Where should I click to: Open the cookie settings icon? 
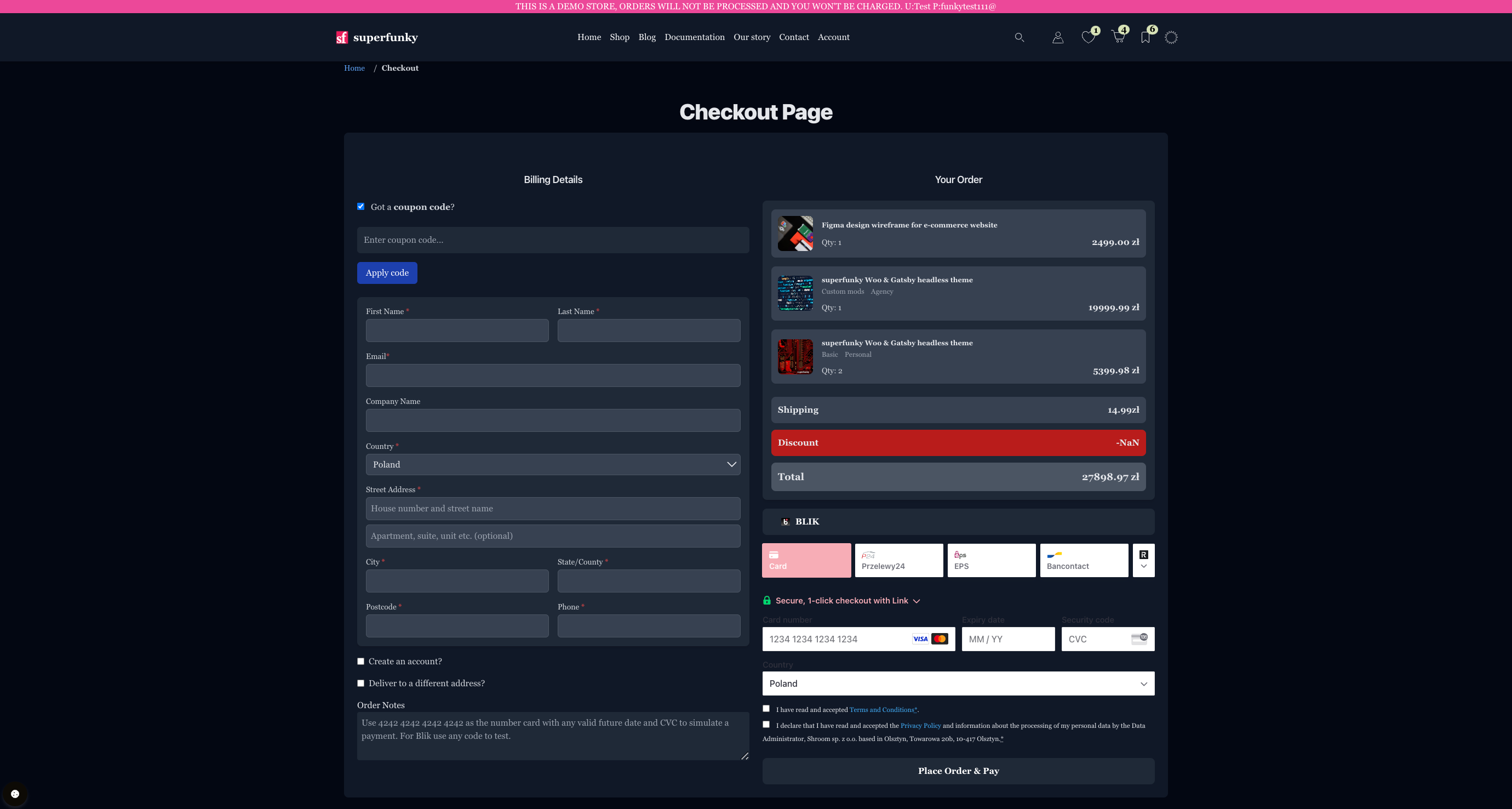click(15, 794)
